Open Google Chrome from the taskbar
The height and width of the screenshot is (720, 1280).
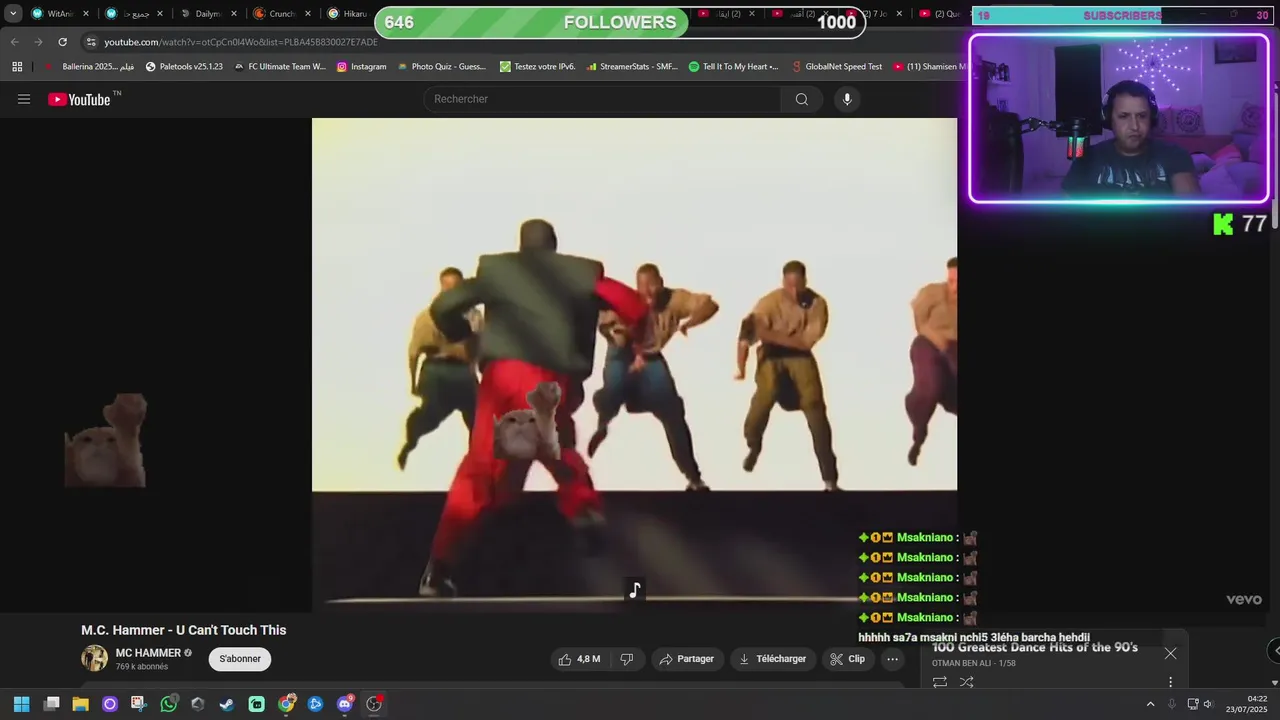pyautogui.click(x=286, y=704)
